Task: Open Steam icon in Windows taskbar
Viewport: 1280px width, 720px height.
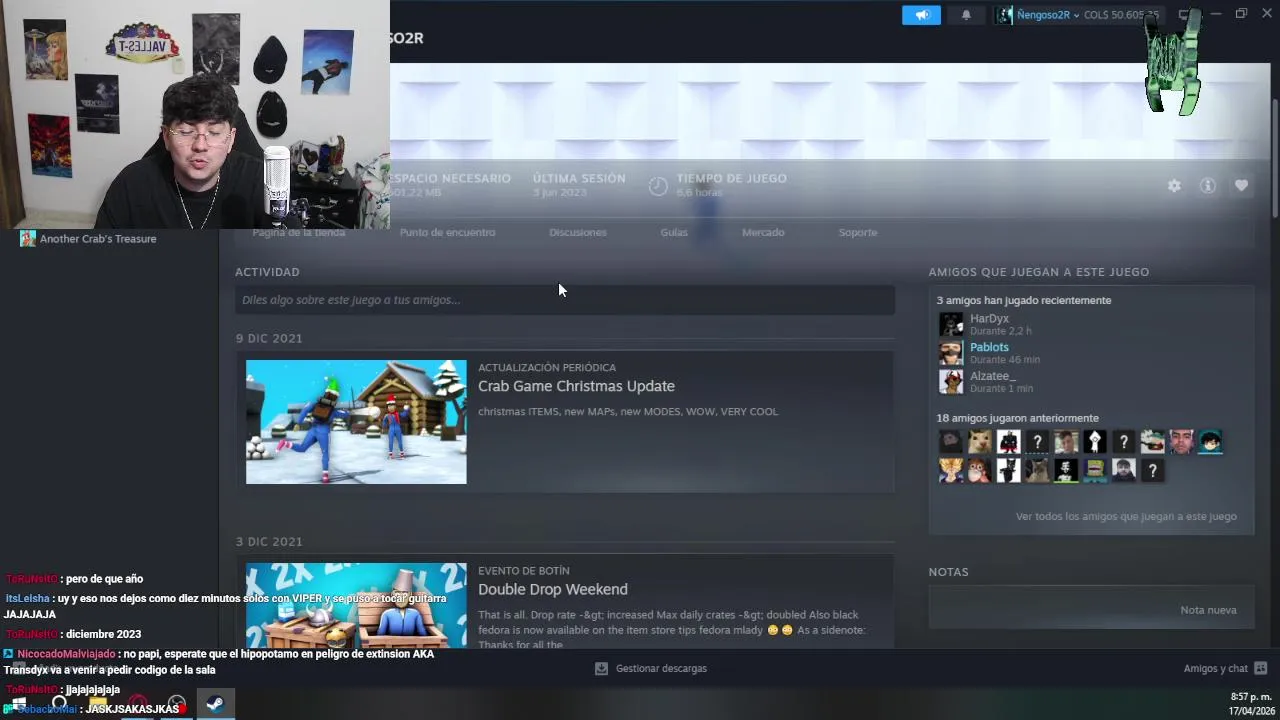Action: [x=215, y=704]
